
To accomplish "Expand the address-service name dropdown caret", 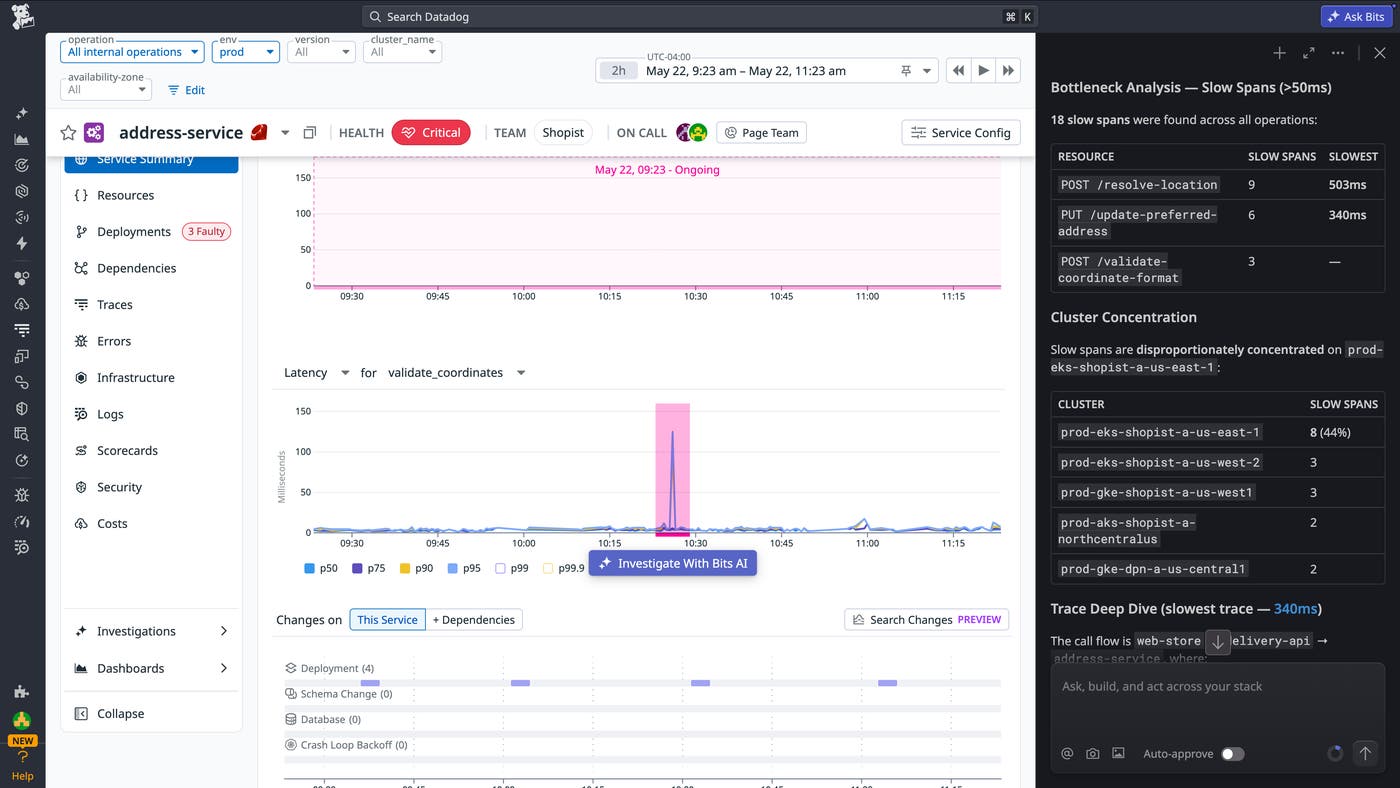I will tap(285, 133).
